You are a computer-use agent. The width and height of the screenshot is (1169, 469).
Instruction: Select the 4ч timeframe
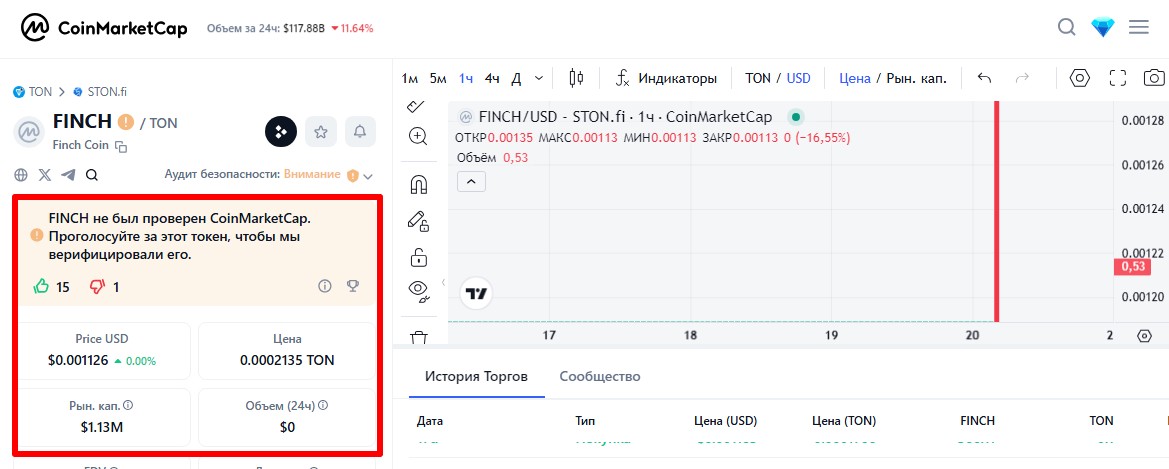[x=491, y=78]
